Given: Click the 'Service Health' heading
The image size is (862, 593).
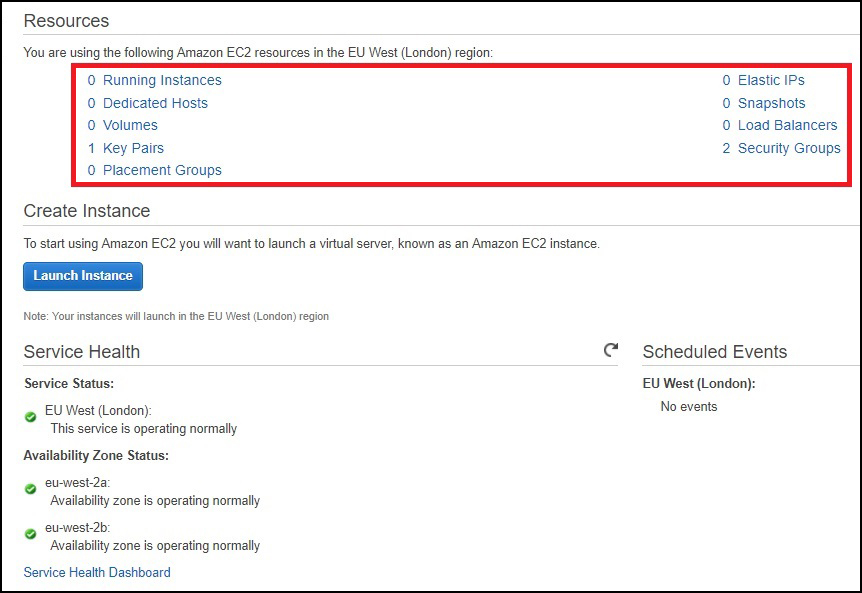Looking at the screenshot, I should pos(82,352).
